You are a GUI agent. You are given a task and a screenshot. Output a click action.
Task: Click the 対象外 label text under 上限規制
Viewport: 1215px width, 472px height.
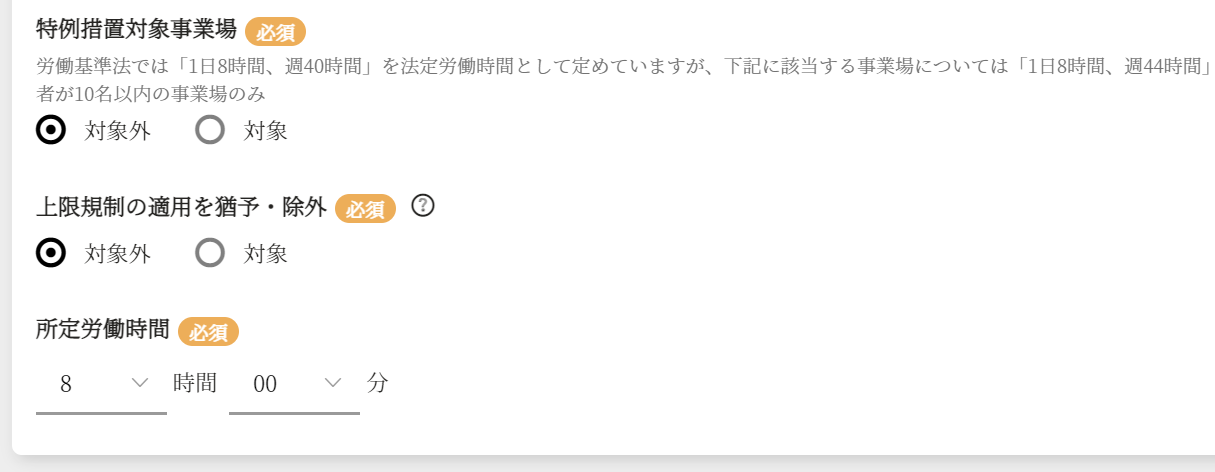point(118,254)
